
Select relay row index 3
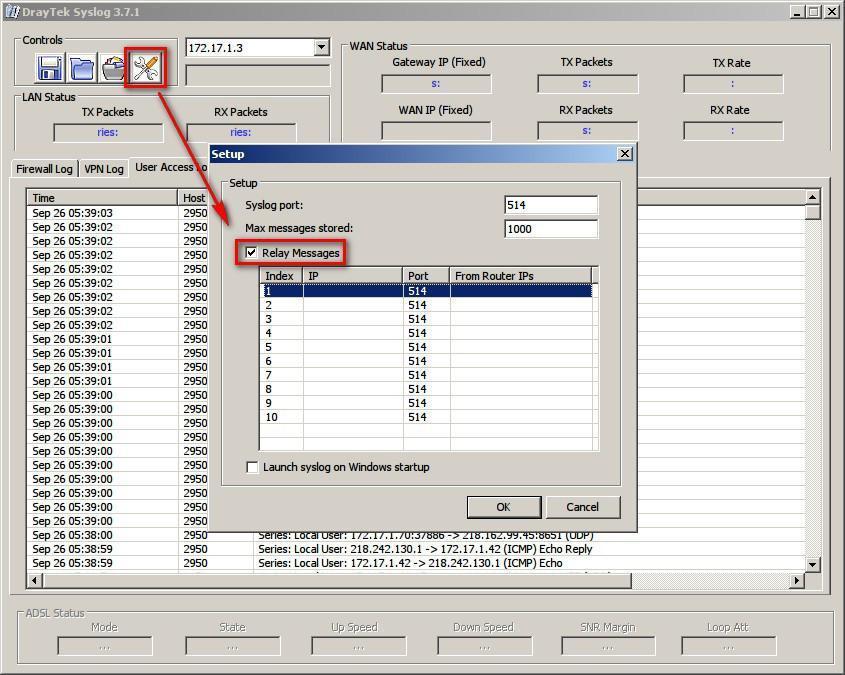(426, 319)
